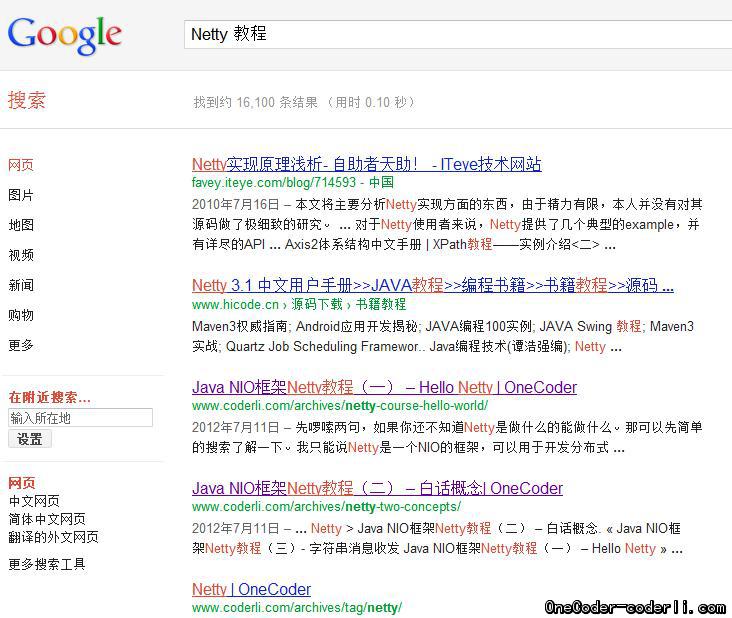Viewport: 732px width, 618px height.
Task: Select 翻译的外文网页 filter
Action: (53, 537)
